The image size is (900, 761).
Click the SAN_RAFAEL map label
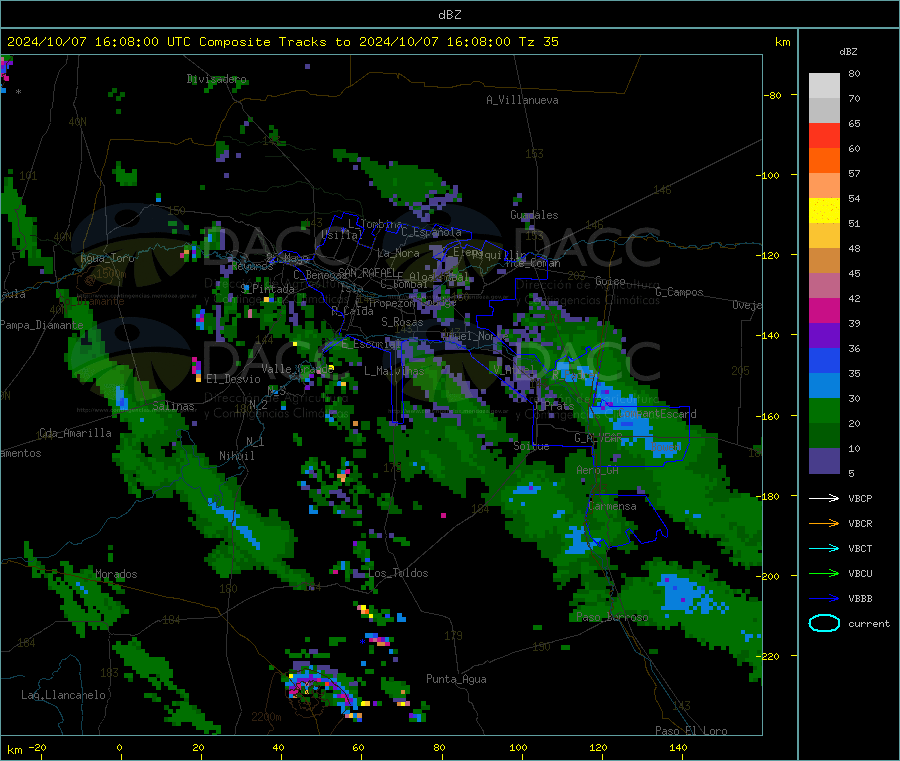tap(367, 272)
